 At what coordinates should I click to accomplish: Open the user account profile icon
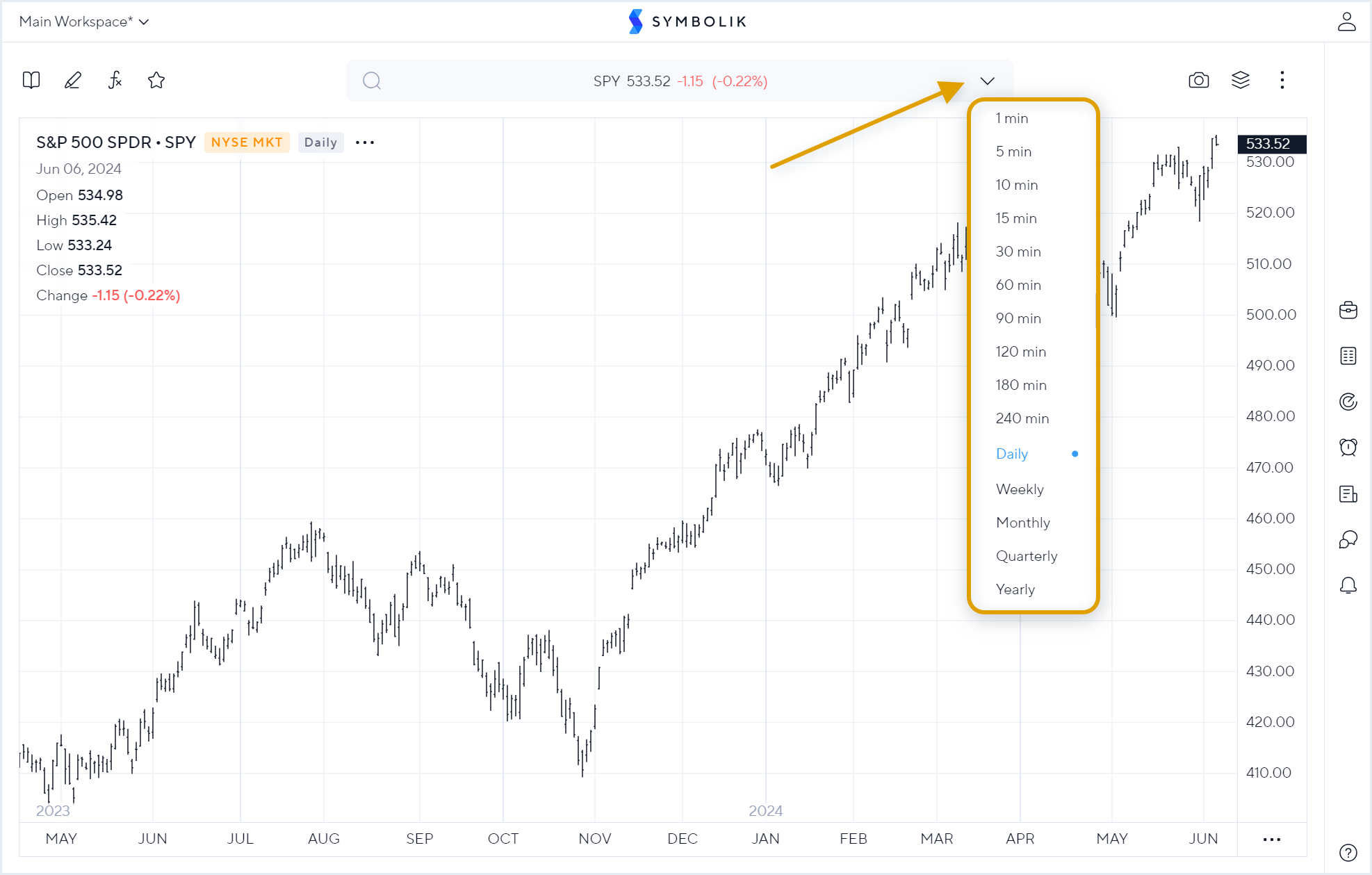coord(1346,22)
